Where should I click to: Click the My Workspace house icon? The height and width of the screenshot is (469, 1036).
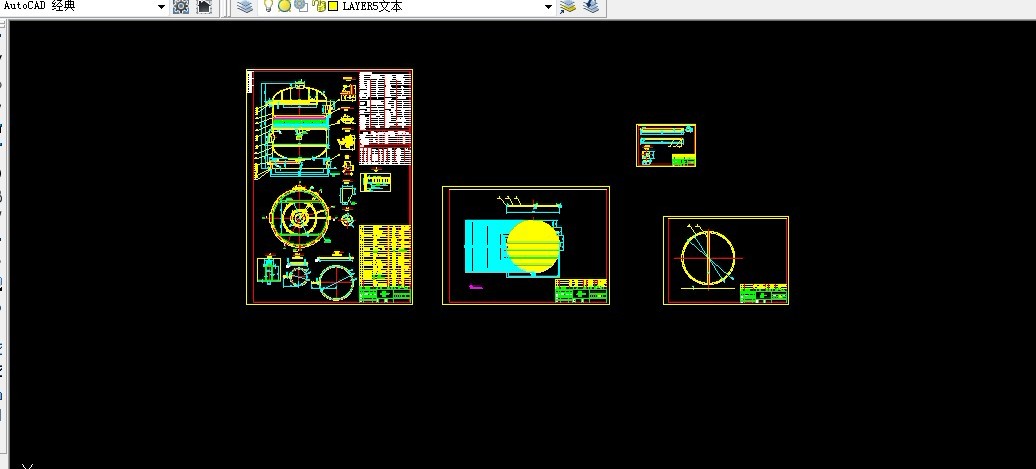point(204,7)
